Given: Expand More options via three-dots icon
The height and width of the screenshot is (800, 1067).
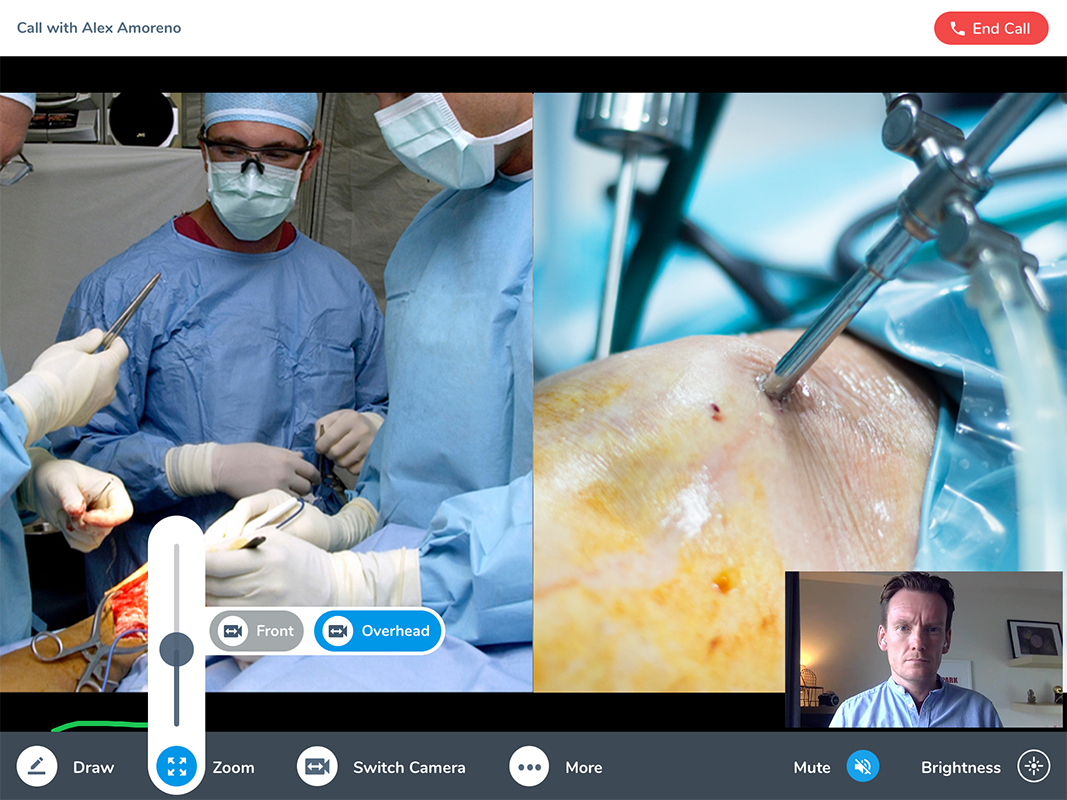Looking at the screenshot, I should click(529, 767).
